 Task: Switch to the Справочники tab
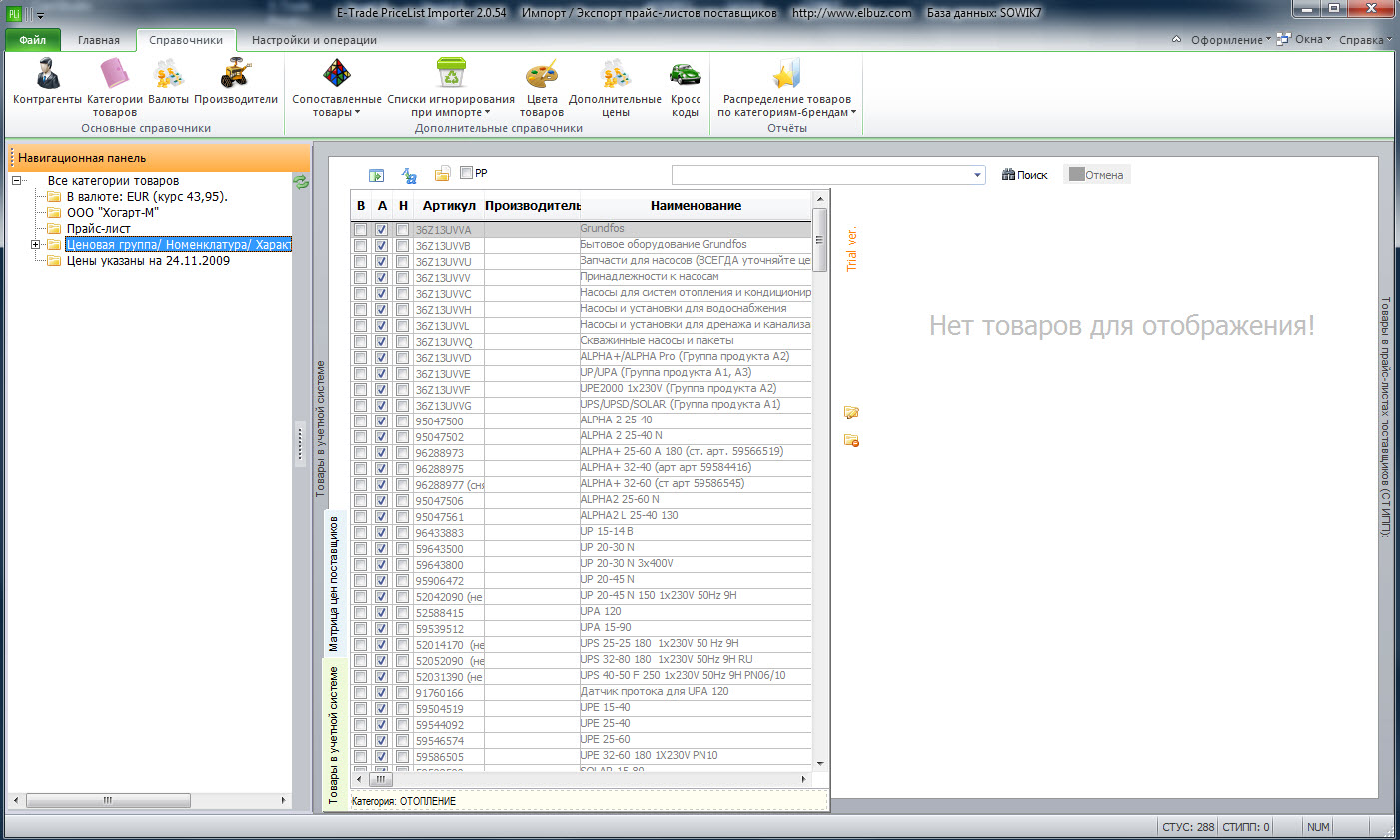[186, 40]
